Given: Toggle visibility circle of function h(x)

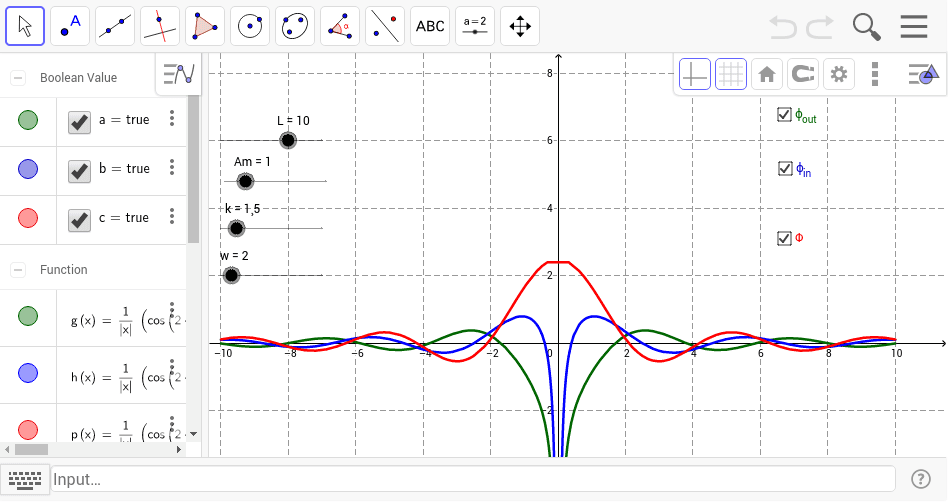Looking at the screenshot, I should pos(28,373).
